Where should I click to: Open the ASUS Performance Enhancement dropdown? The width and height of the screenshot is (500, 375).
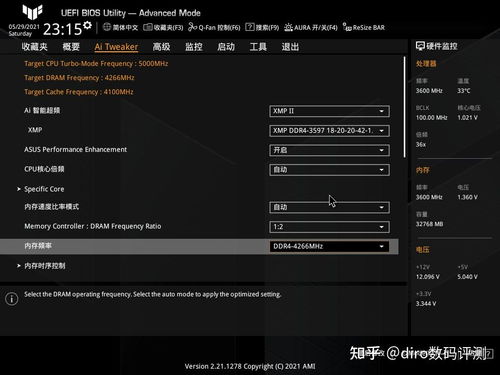[x=329, y=150]
